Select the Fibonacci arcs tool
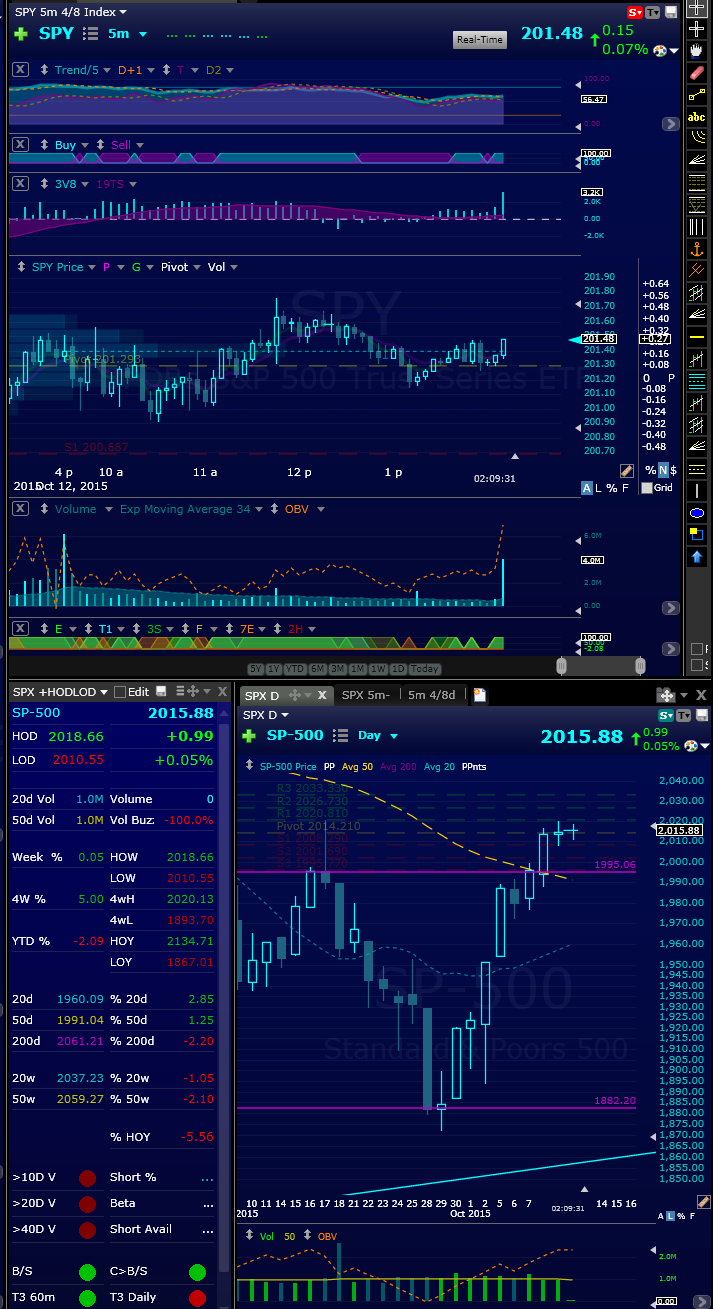The width and height of the screenshot is (713, 1309). click(x=696, y=139)
